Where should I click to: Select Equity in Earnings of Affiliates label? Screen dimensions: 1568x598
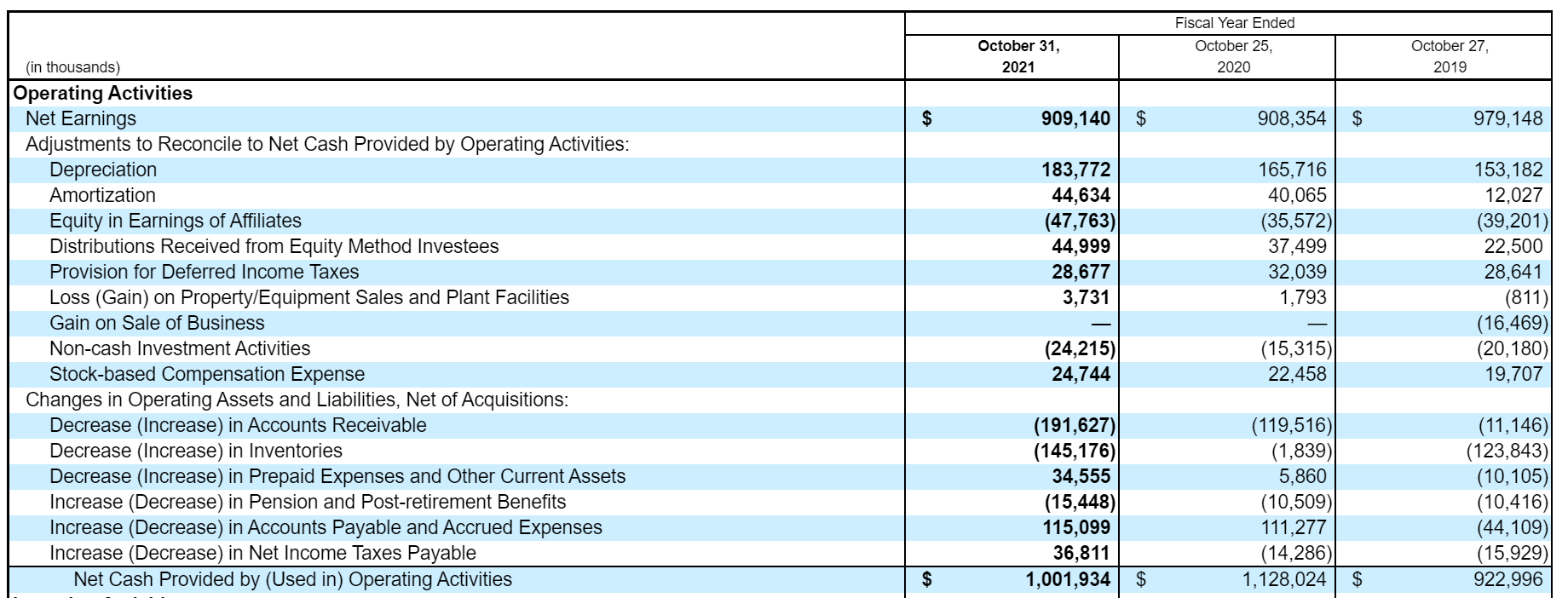coord(176,221)
